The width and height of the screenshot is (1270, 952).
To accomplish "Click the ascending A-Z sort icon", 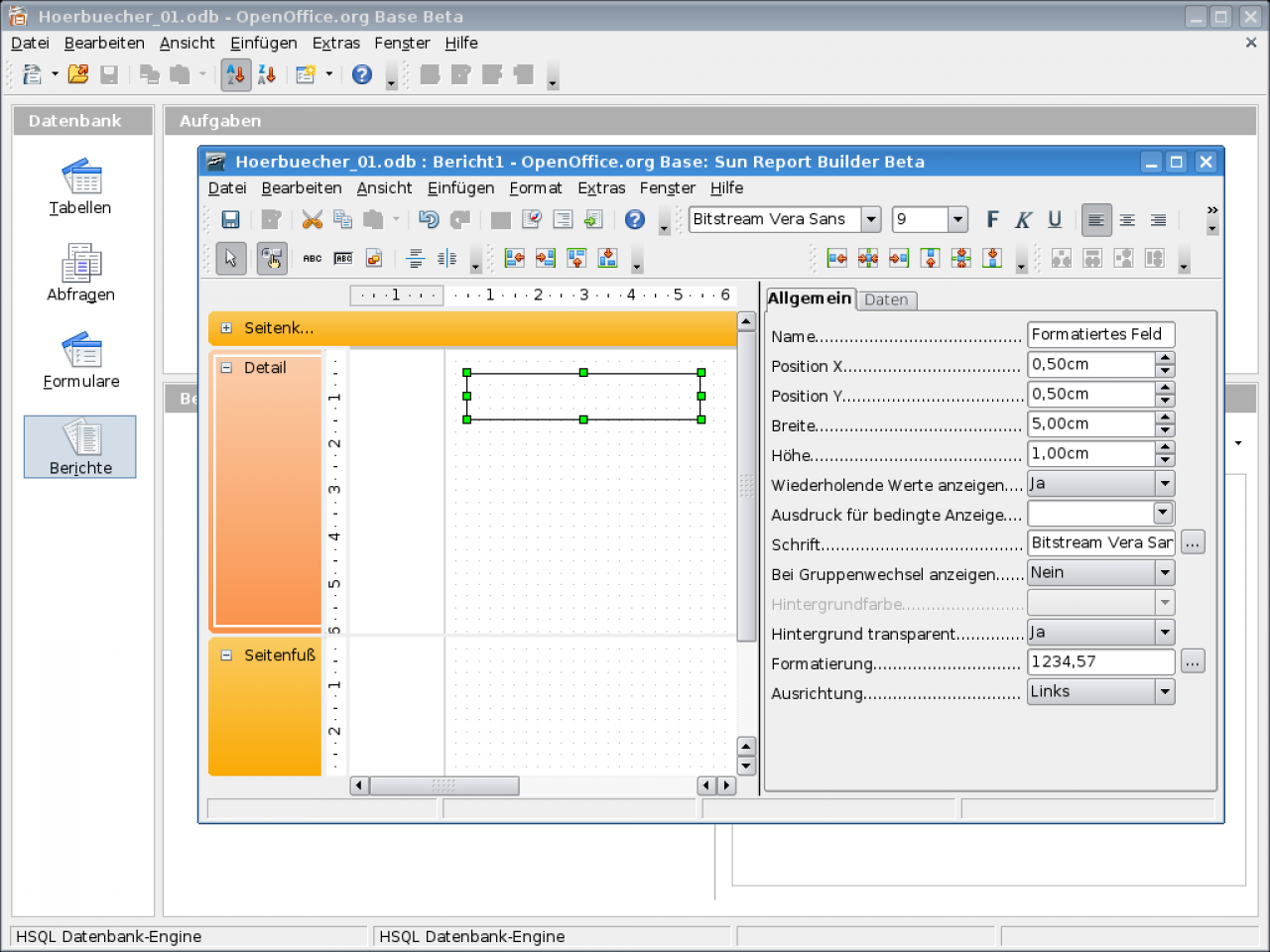I will (236, 74).
